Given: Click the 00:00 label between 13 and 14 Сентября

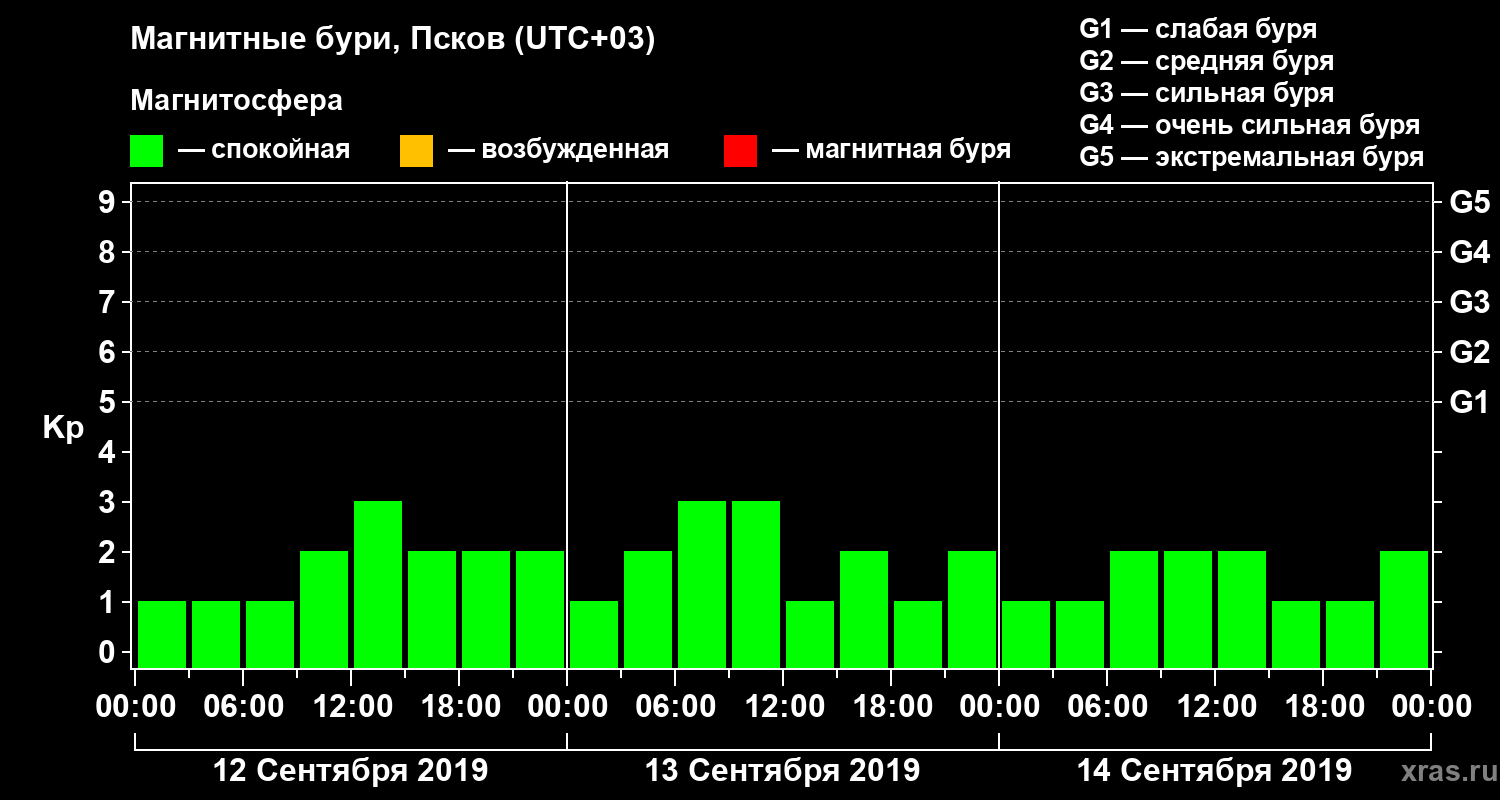Looking at the screenshot, I should [x=999, y=706].
